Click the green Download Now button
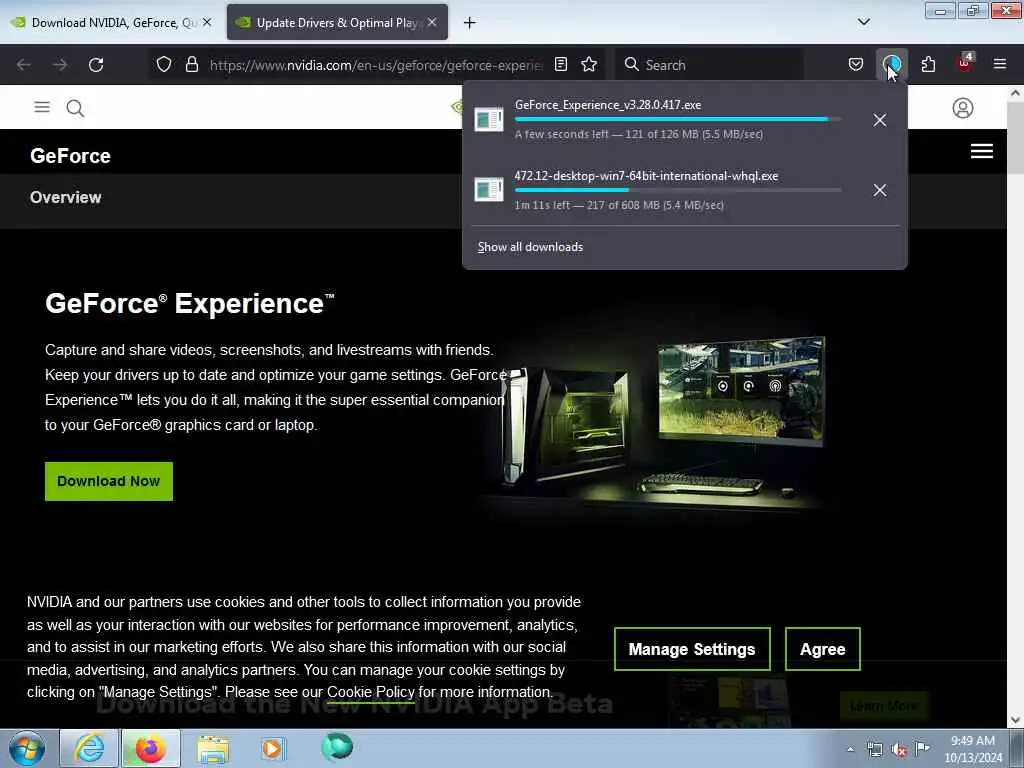This screenshot has width=1024, height=768. 108,481
